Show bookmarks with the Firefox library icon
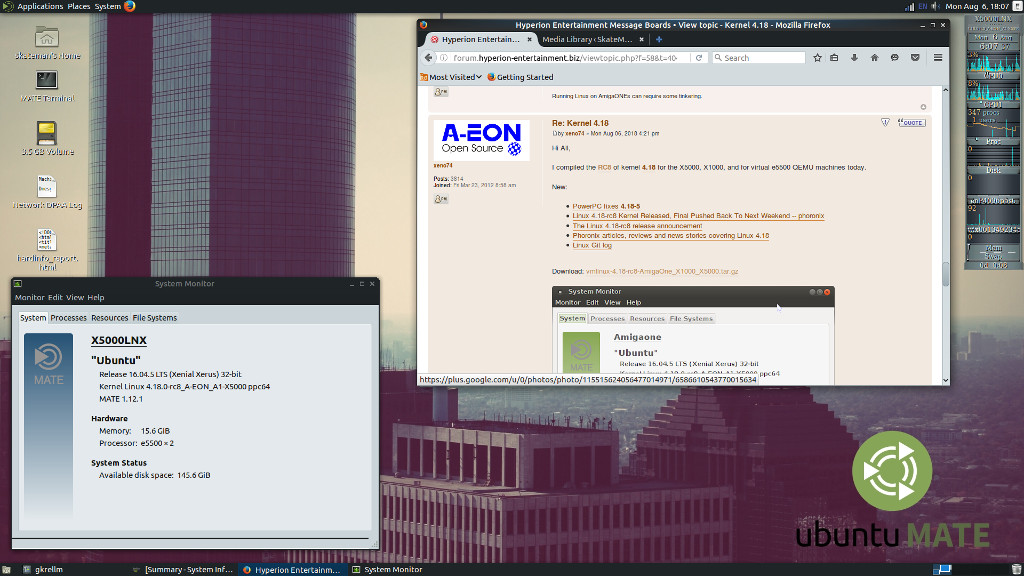This screenshot has height=576, width=1024. pos(835,57)
